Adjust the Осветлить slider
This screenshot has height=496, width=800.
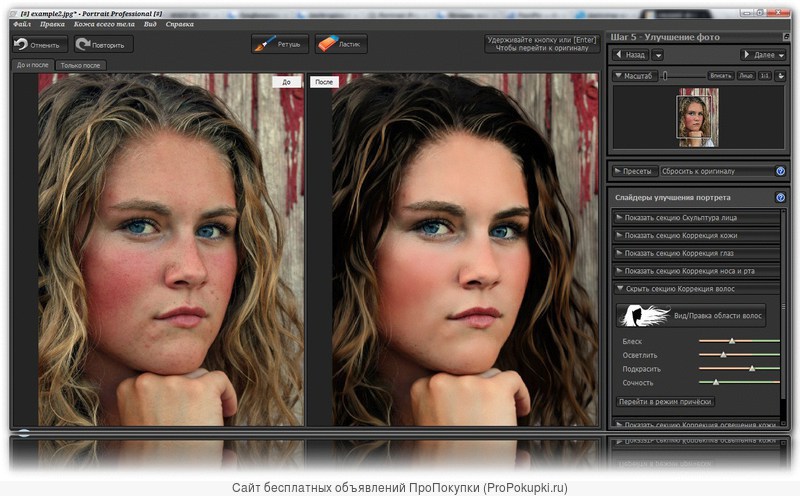coord(723,355)
